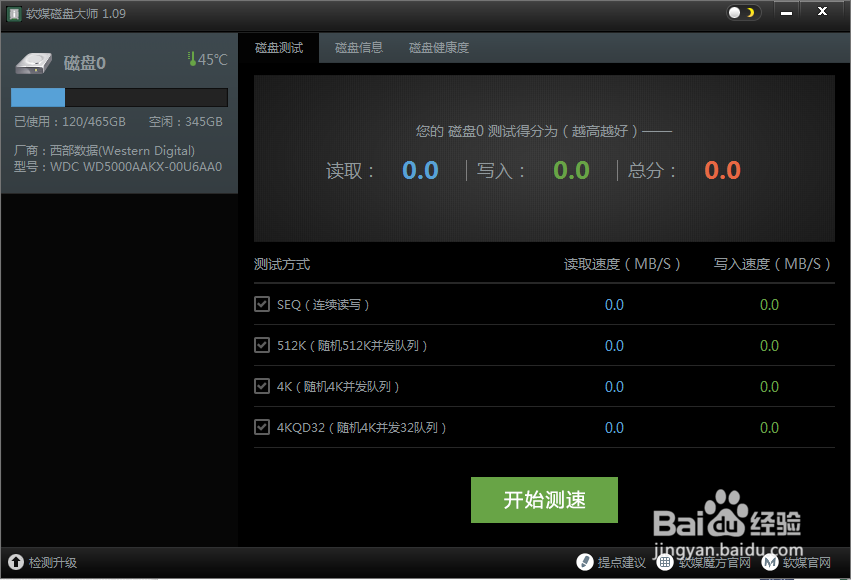Uncheck the 4KQD32 queue test checkbox
This screenshot has width=851, height=580.
(x=262, y=427)
